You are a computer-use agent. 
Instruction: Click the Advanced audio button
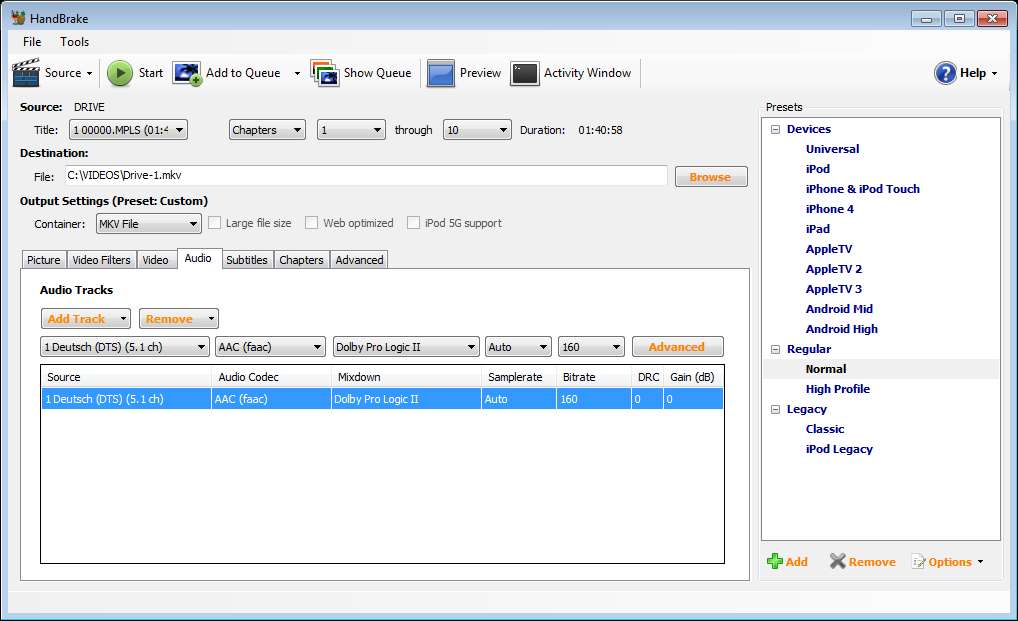677,347
